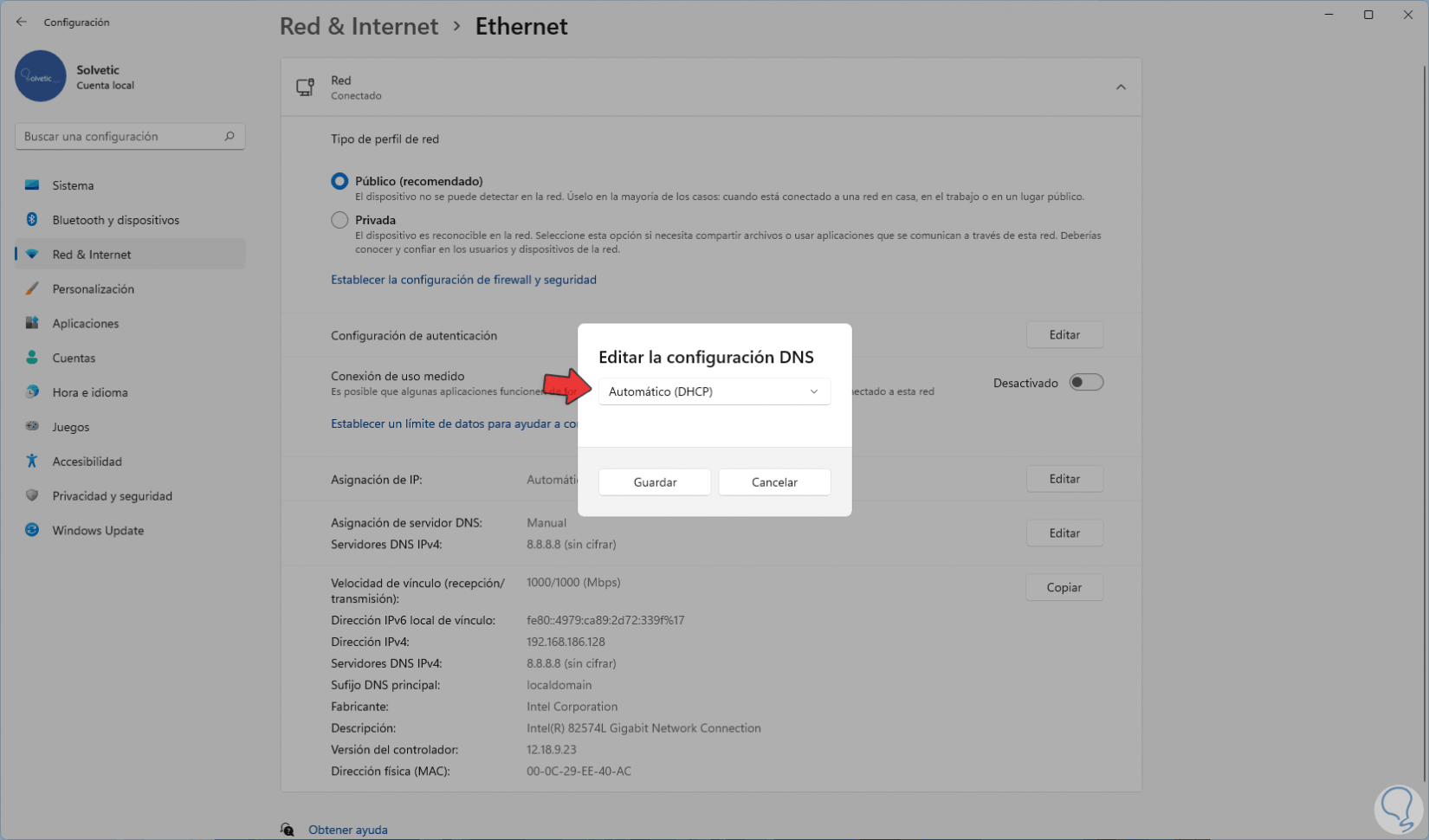Screen dimensions: 1429x840
Task: Click the Privacidad y seguridad shield icon
Action: [32, 495]
